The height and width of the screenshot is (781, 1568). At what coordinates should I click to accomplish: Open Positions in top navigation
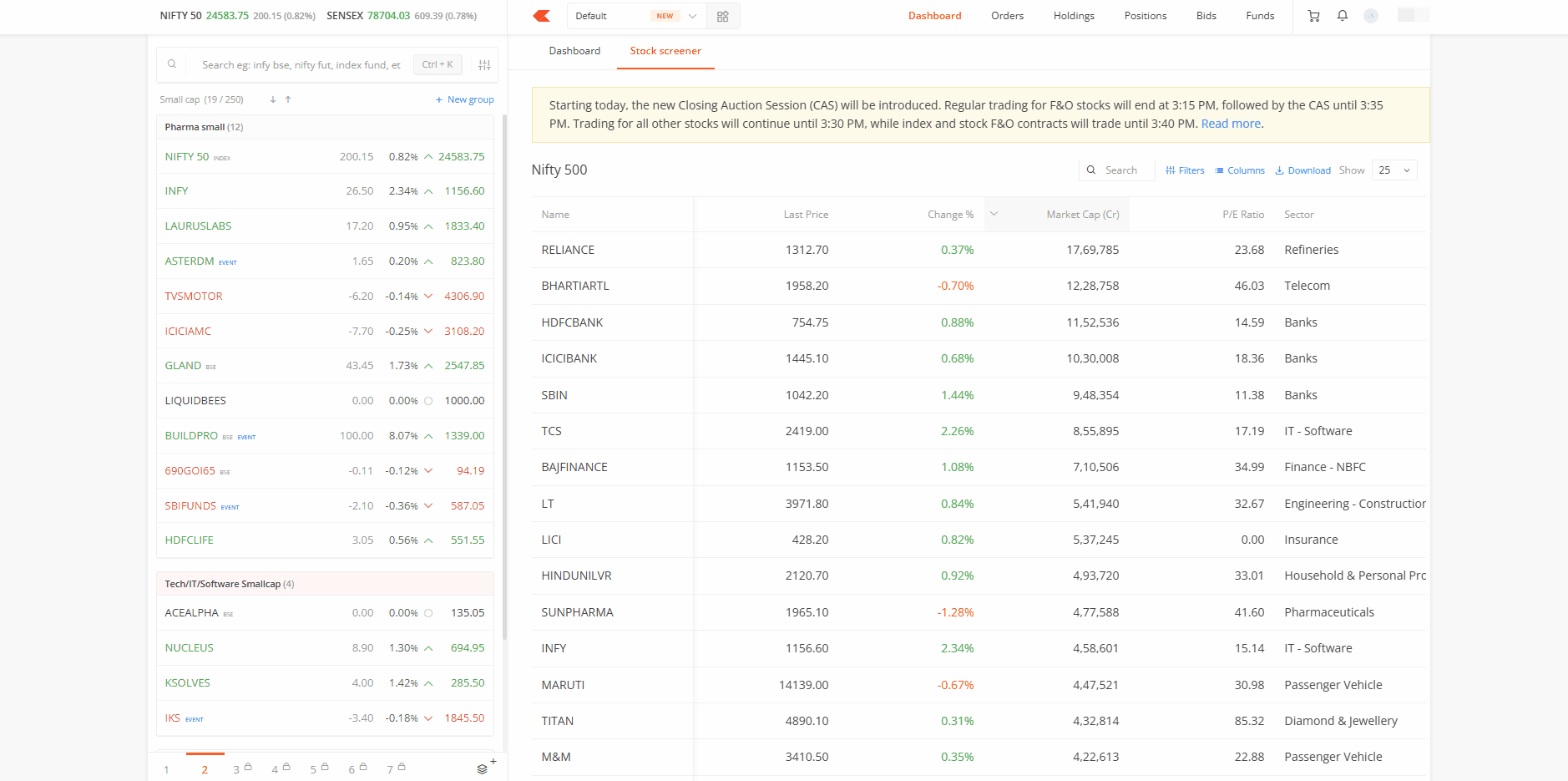pyautogui.click(x=1145, y=16)
